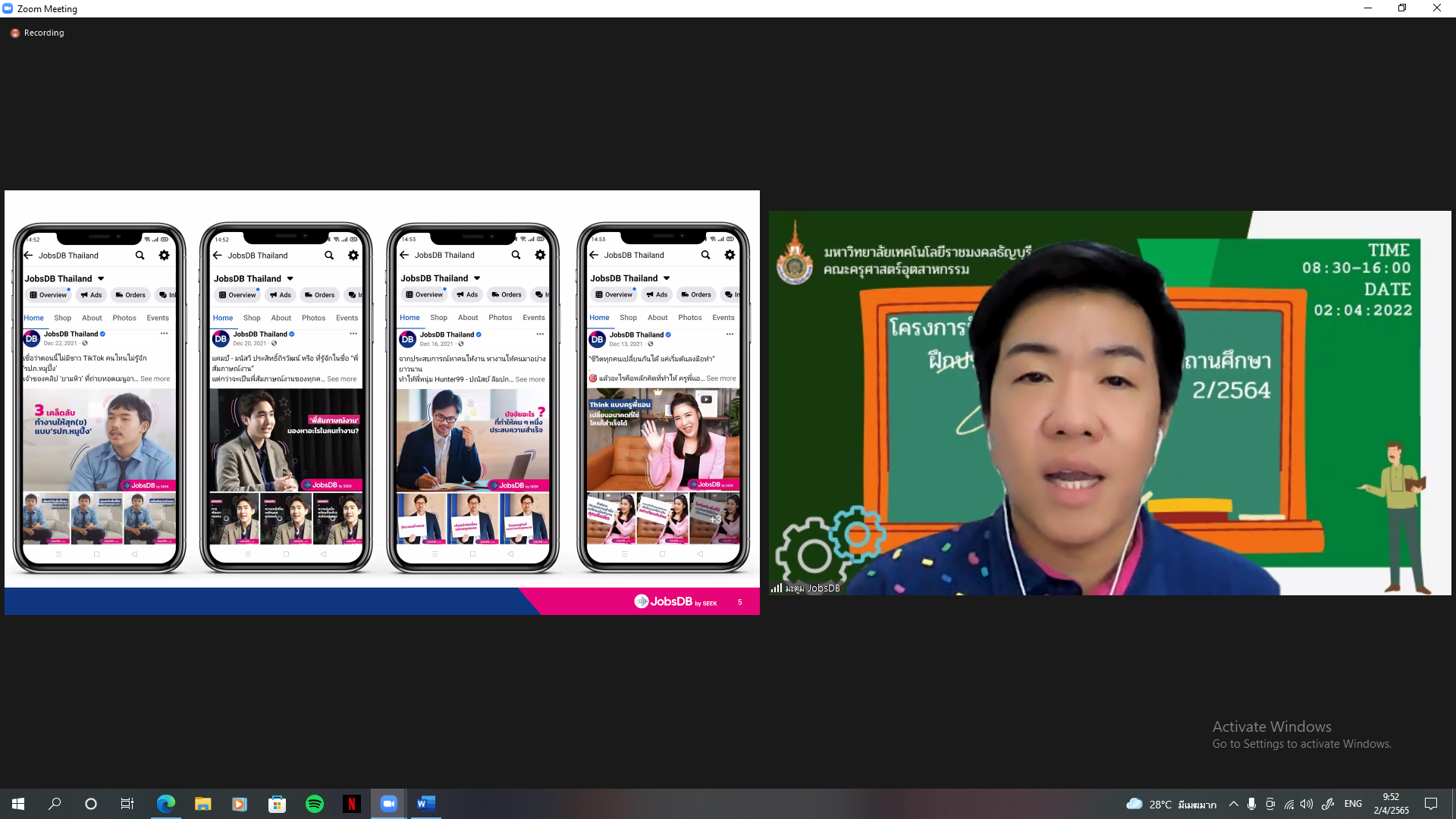Open volume control in system tray
Screen dimensions: 1456x819
(x=1306, y=804)
